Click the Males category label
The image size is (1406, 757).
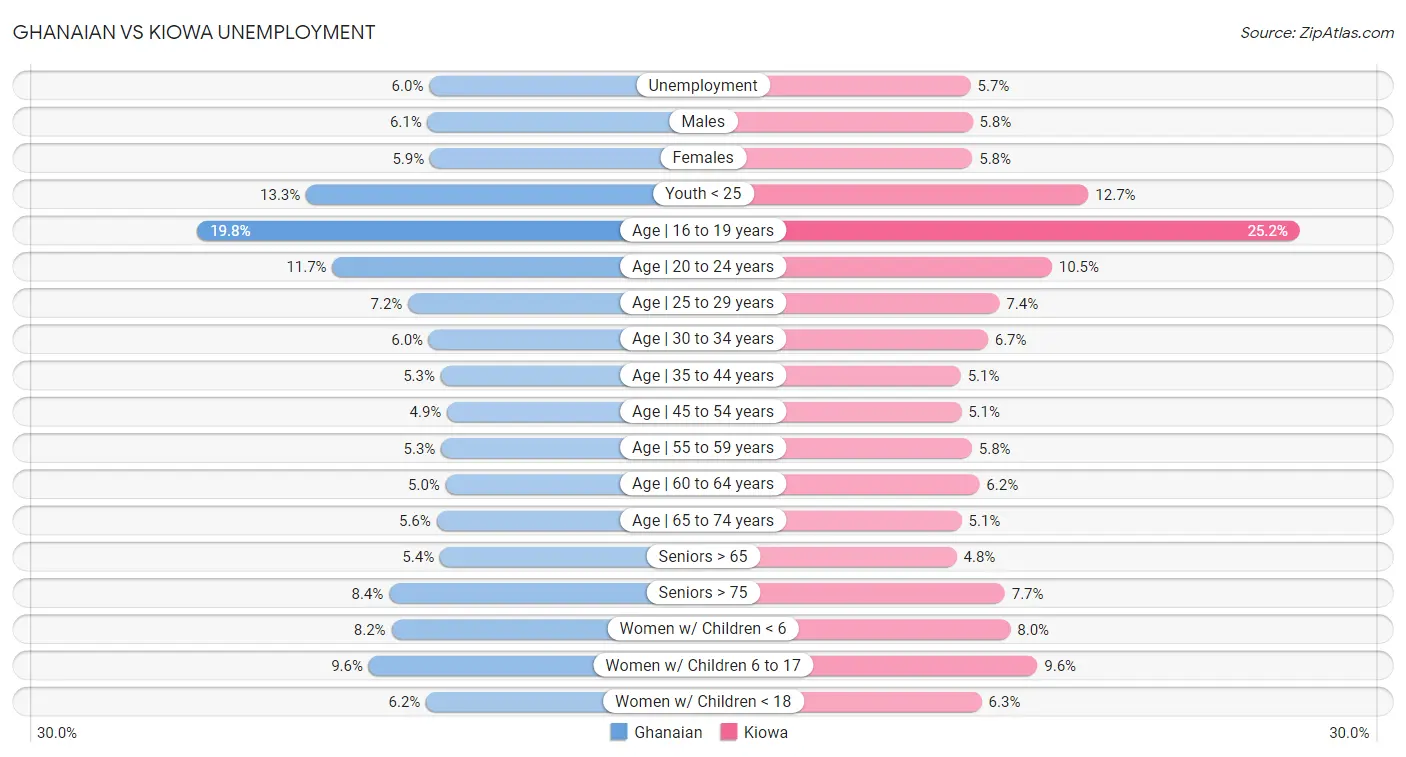point(703,122)
